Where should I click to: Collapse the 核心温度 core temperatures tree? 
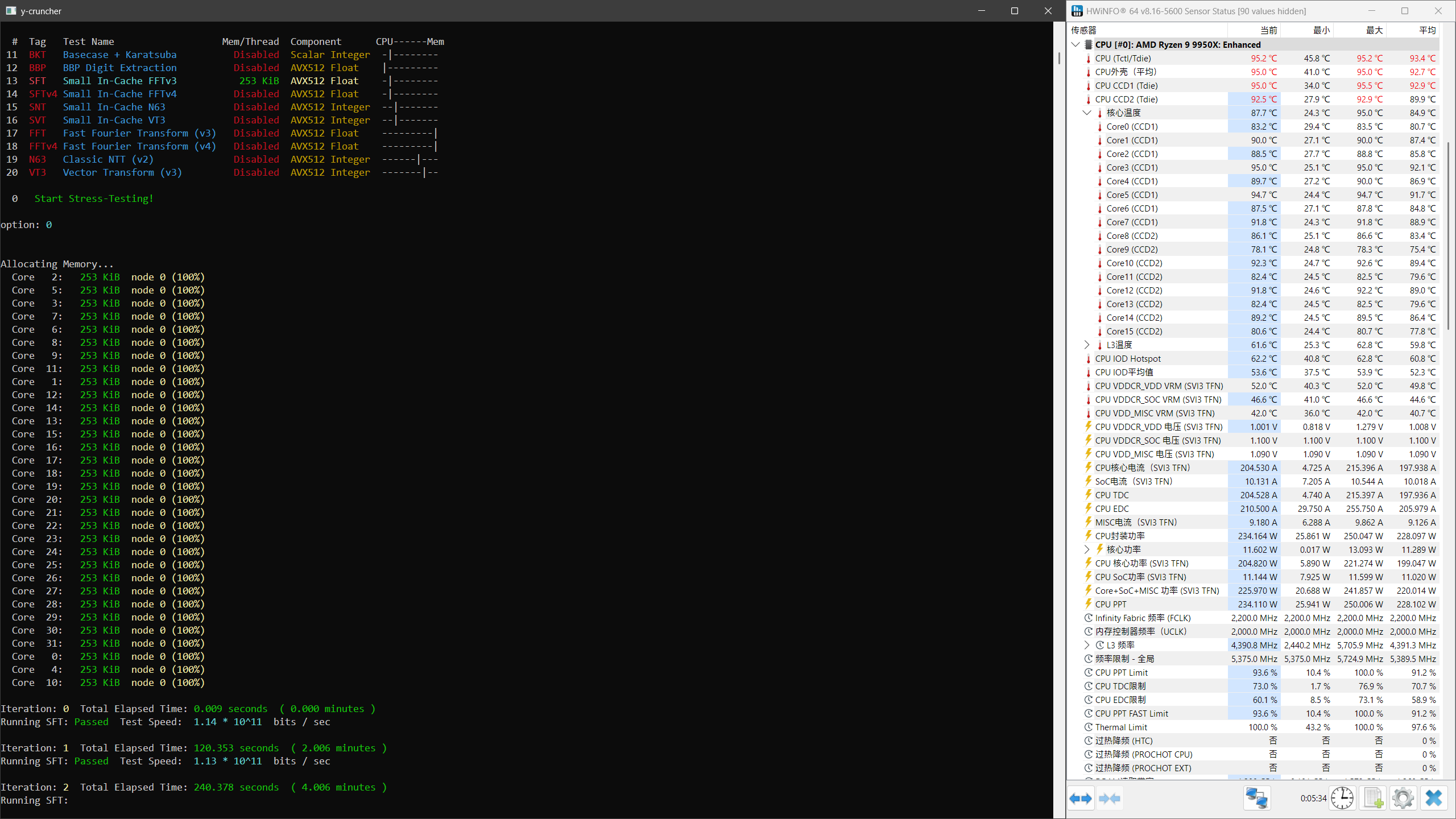[x=1087, y=113]
